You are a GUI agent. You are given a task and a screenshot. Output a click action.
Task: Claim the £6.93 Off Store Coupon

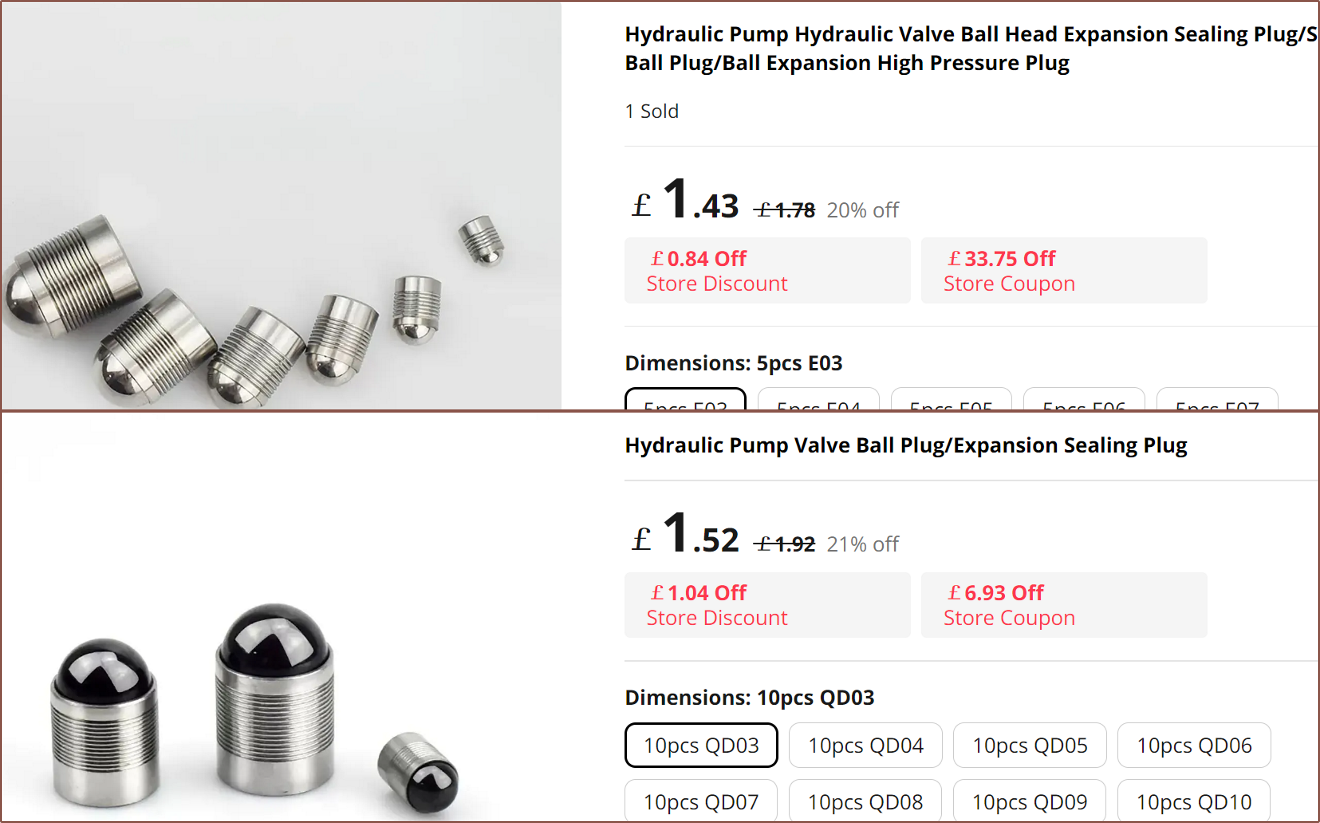[x=1063, y=604]
